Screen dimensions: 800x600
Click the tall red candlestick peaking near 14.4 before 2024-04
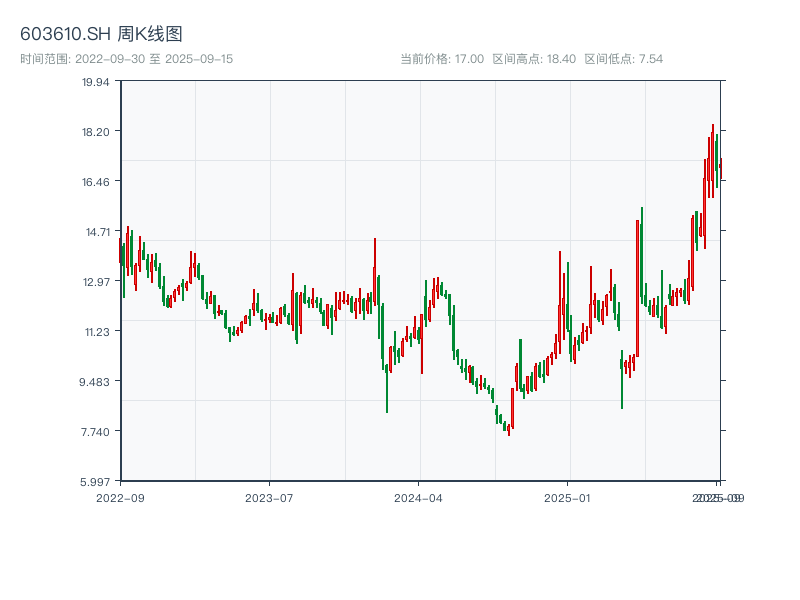pos(375,273)
